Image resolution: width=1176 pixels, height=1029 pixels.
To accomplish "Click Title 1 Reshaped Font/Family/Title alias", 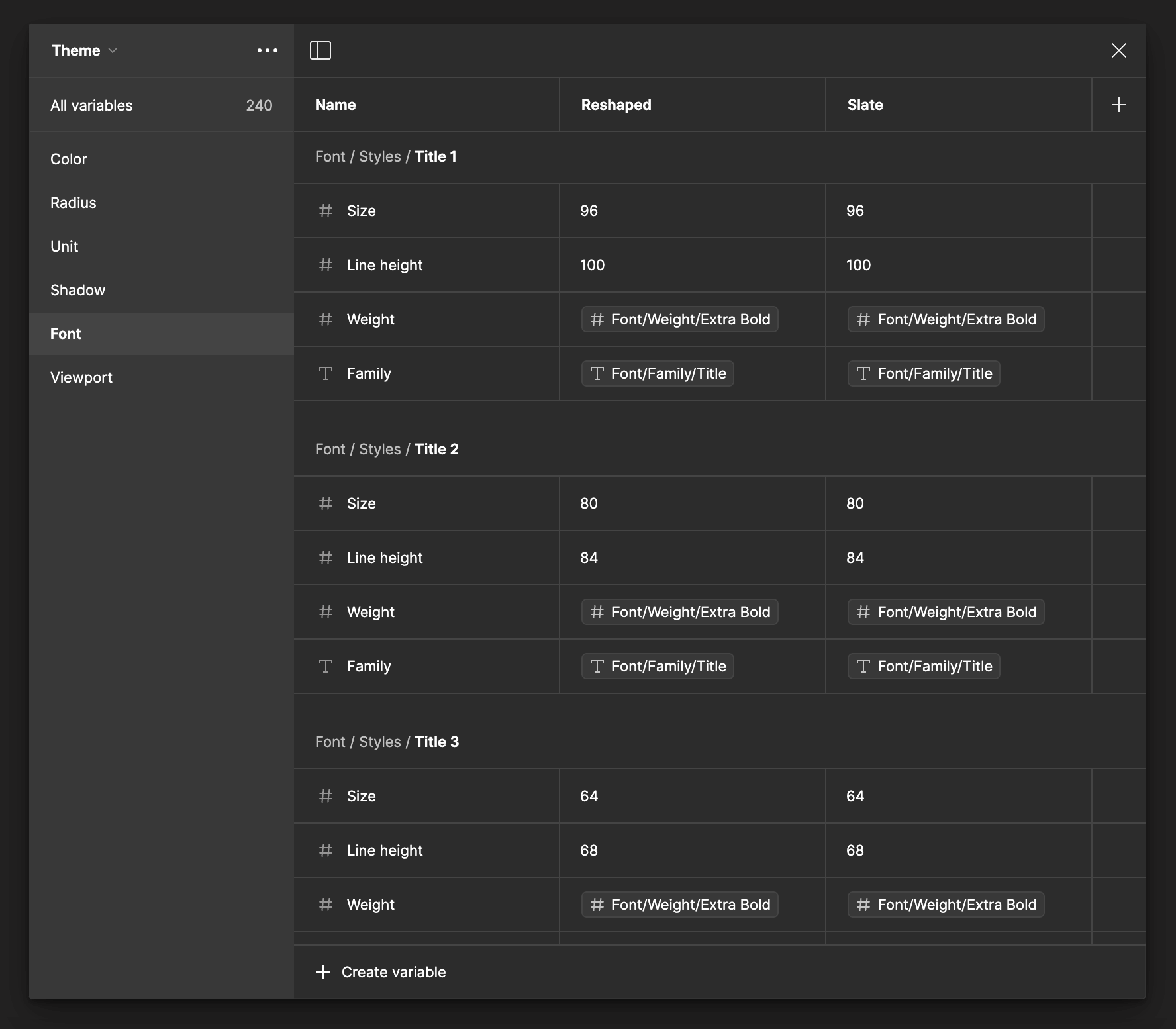I will [x=658, y=373].
